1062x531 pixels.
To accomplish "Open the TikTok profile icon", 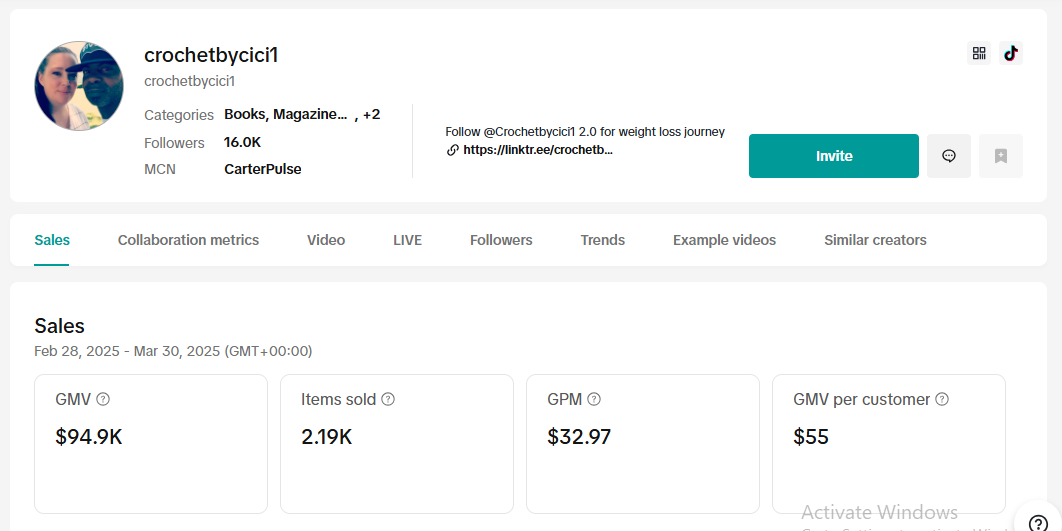I will click(x=1011, y=53).
